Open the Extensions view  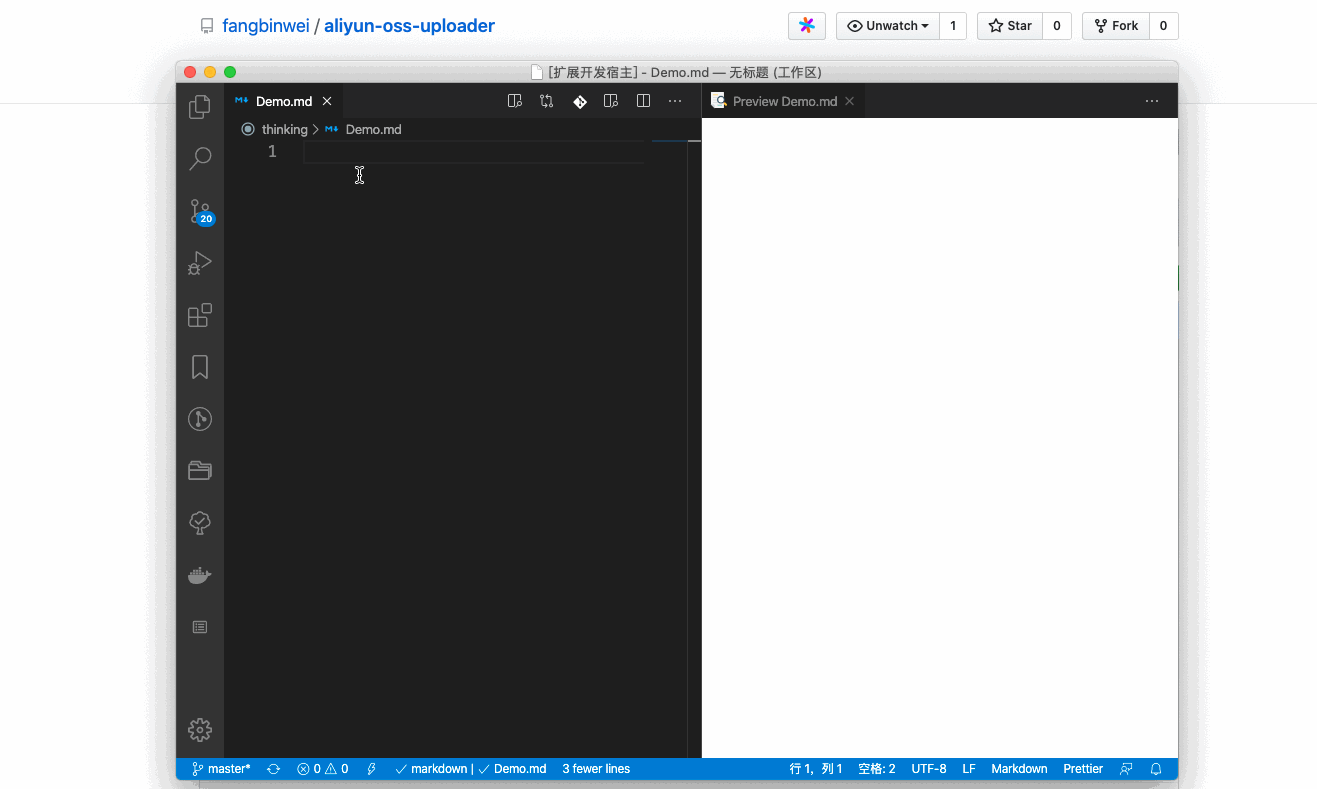tap(200, 315)
